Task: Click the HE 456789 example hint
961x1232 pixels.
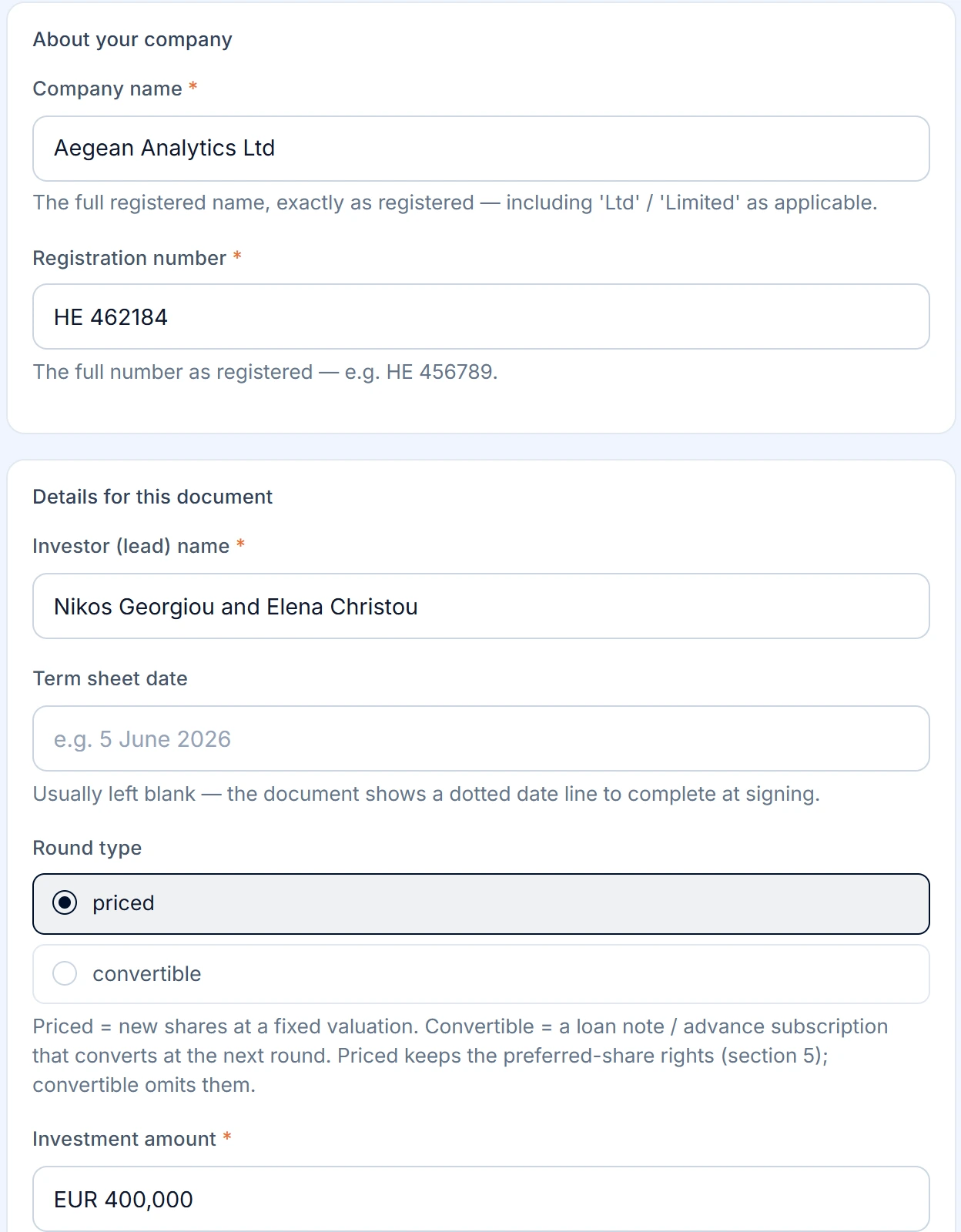Action: tap(265, 372)
